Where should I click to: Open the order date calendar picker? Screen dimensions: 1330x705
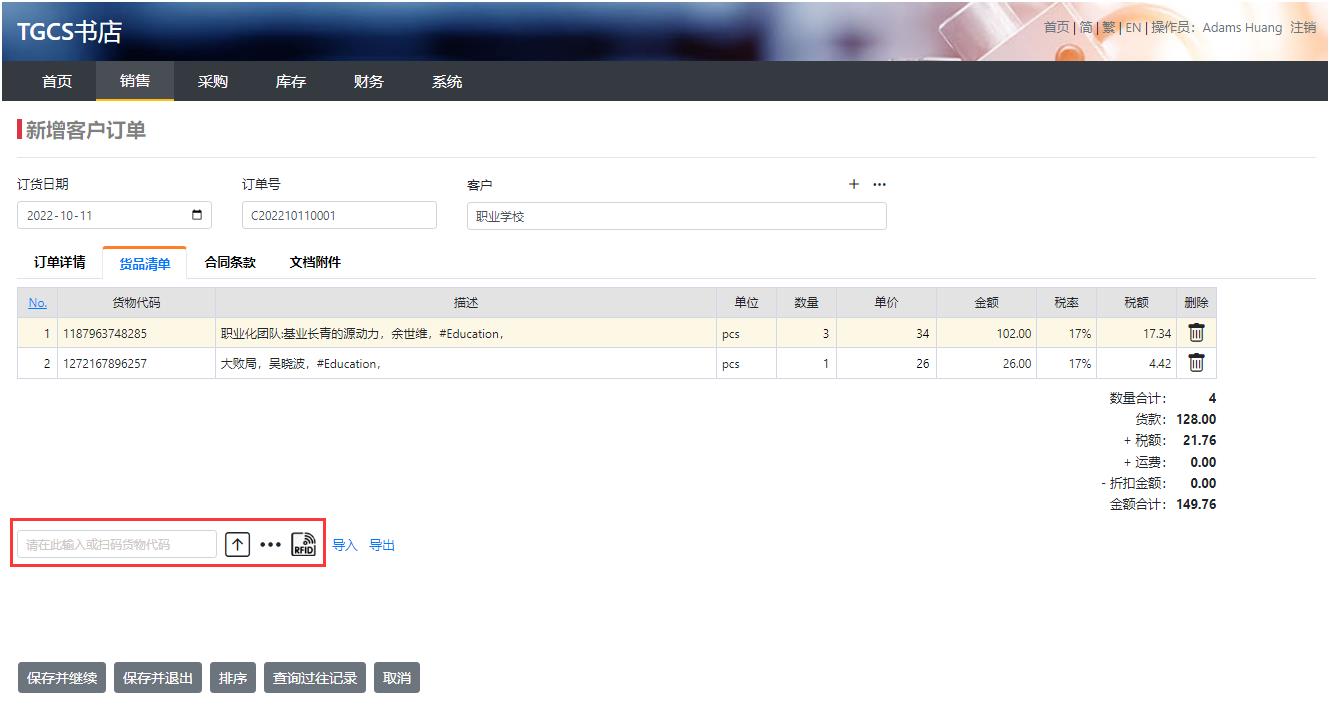197,215
